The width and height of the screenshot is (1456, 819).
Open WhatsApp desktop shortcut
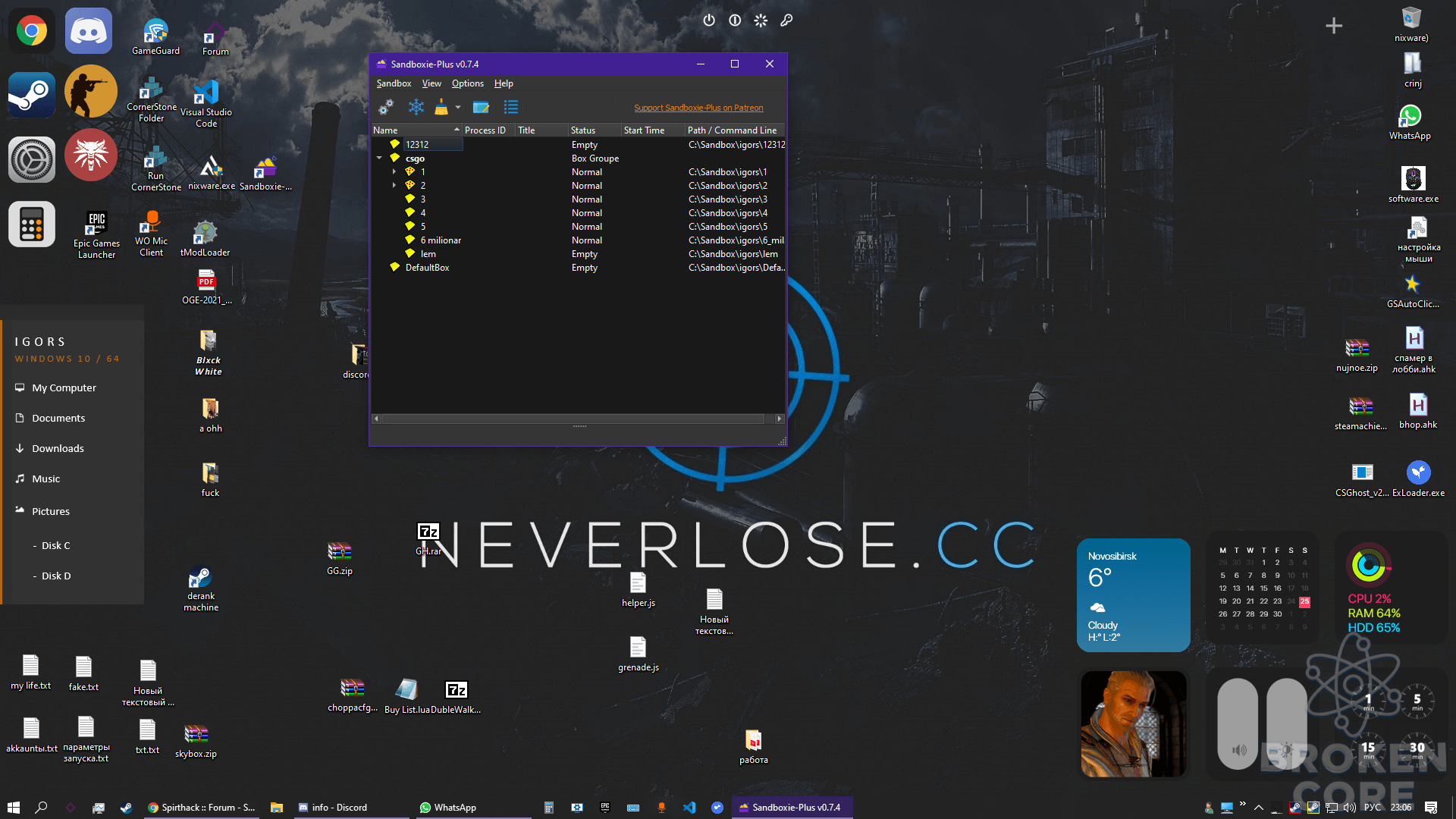(x=1410, y=121)
